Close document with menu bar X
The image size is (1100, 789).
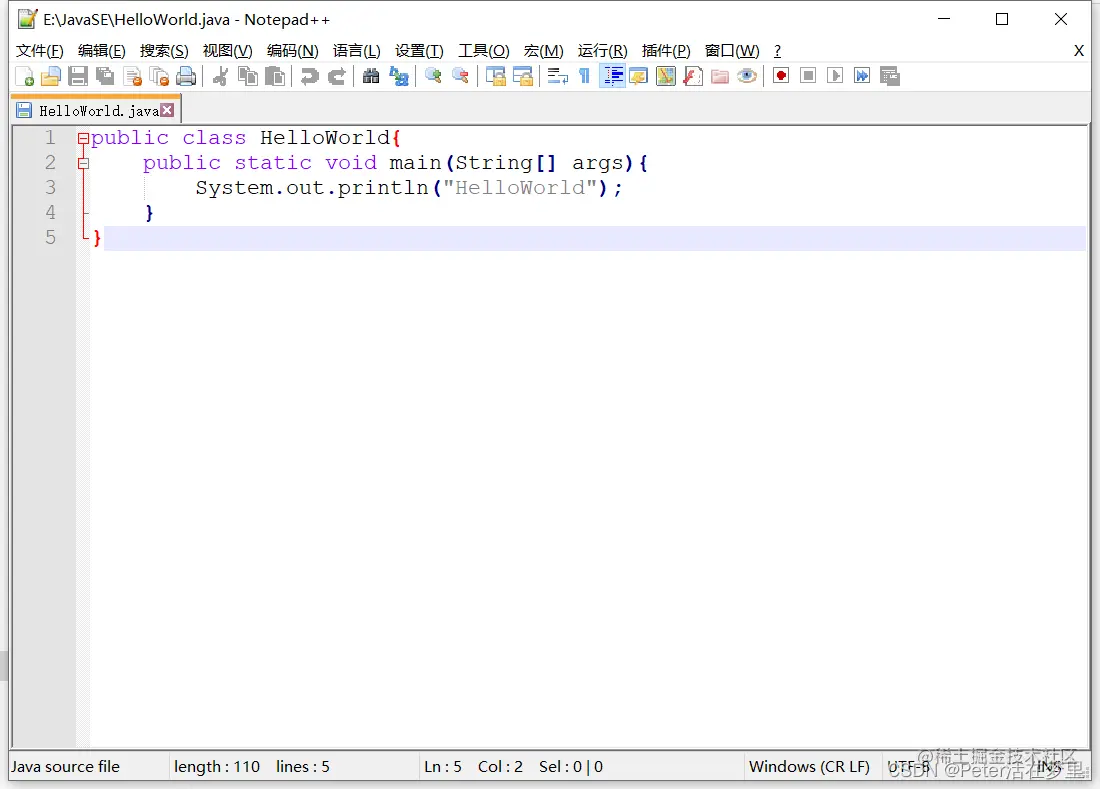pos(1079,50)
